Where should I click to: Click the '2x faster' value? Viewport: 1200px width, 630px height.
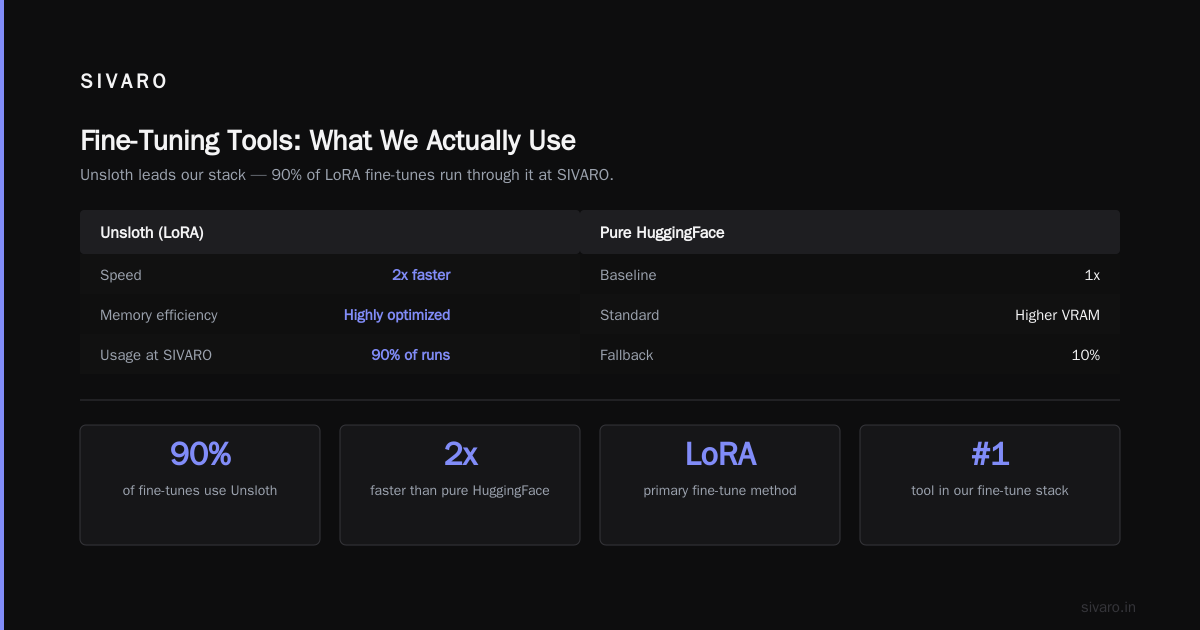point(421,275)
